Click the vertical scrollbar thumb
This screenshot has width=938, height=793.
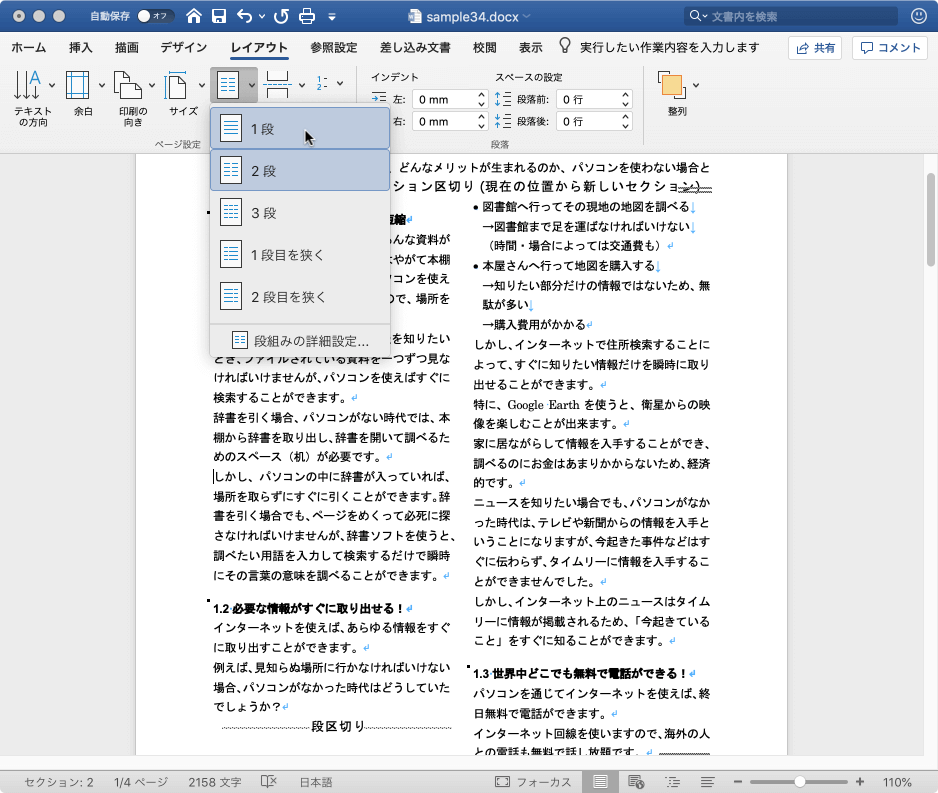930,219
